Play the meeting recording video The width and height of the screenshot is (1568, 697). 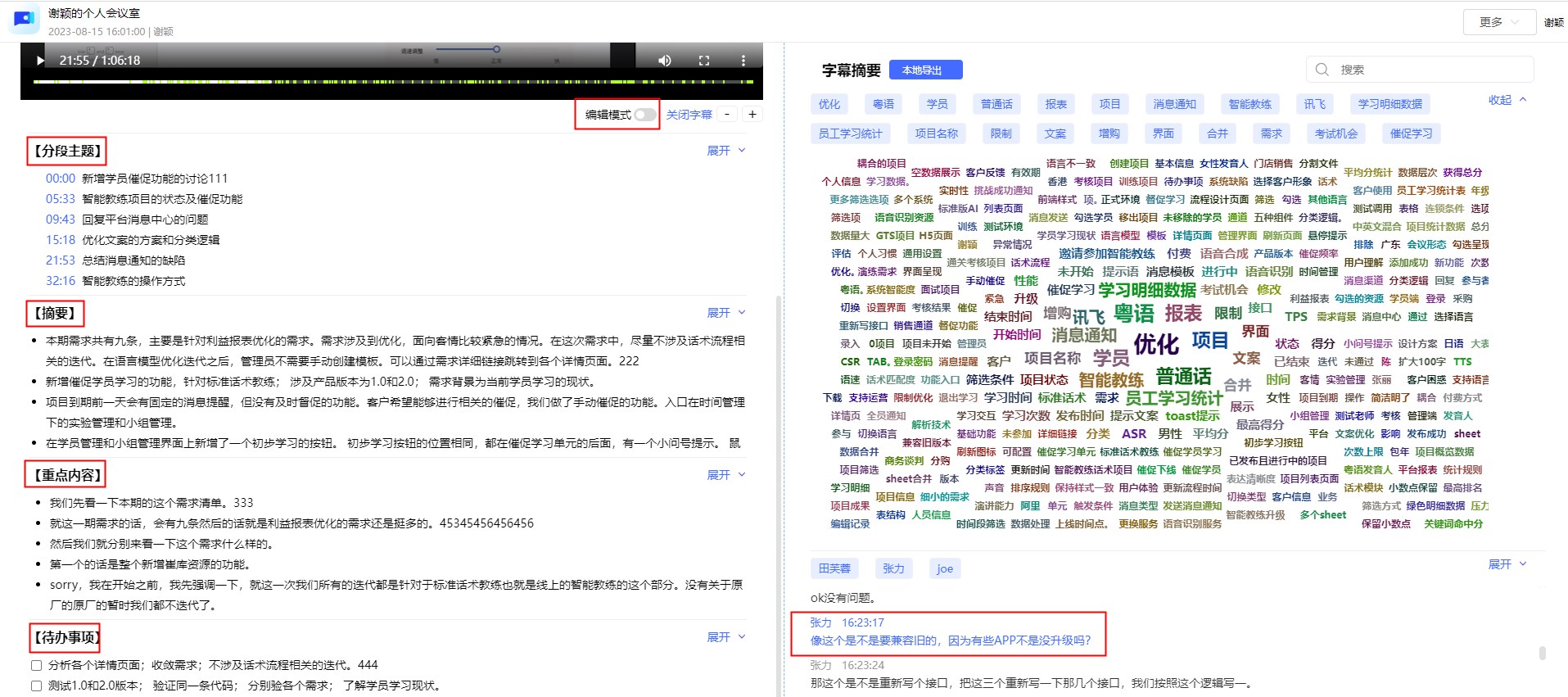pos(40,61)
